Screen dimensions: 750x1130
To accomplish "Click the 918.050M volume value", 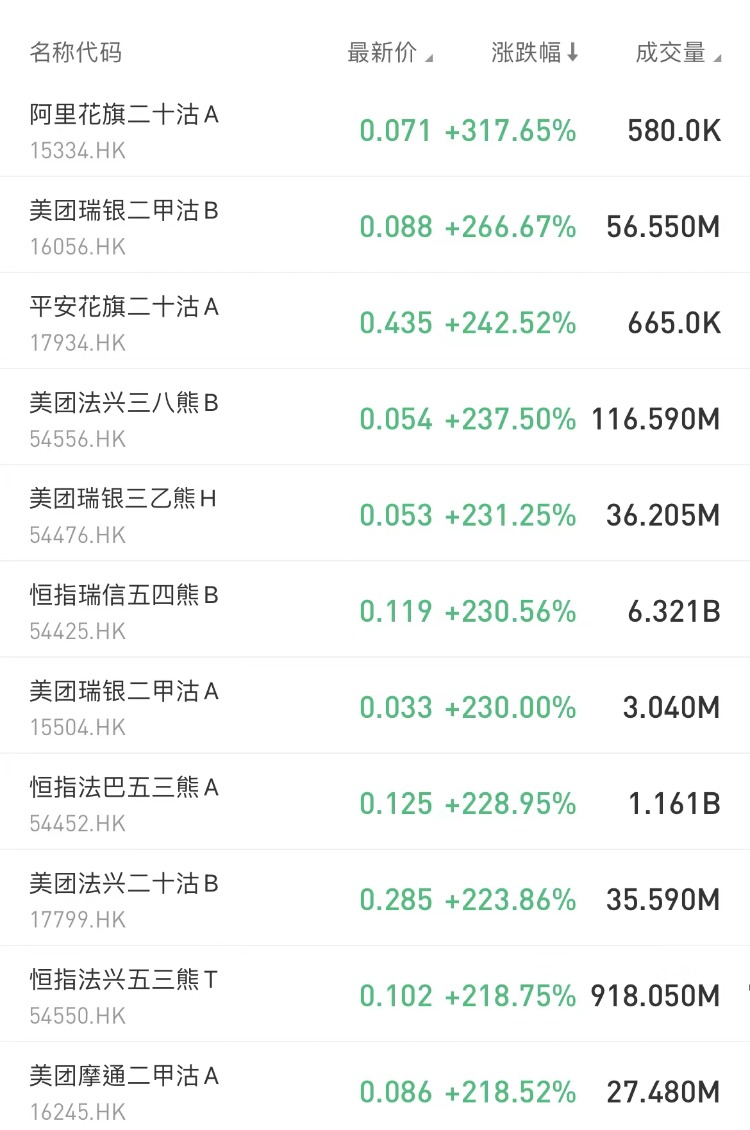I will click(x=655, y=996).
